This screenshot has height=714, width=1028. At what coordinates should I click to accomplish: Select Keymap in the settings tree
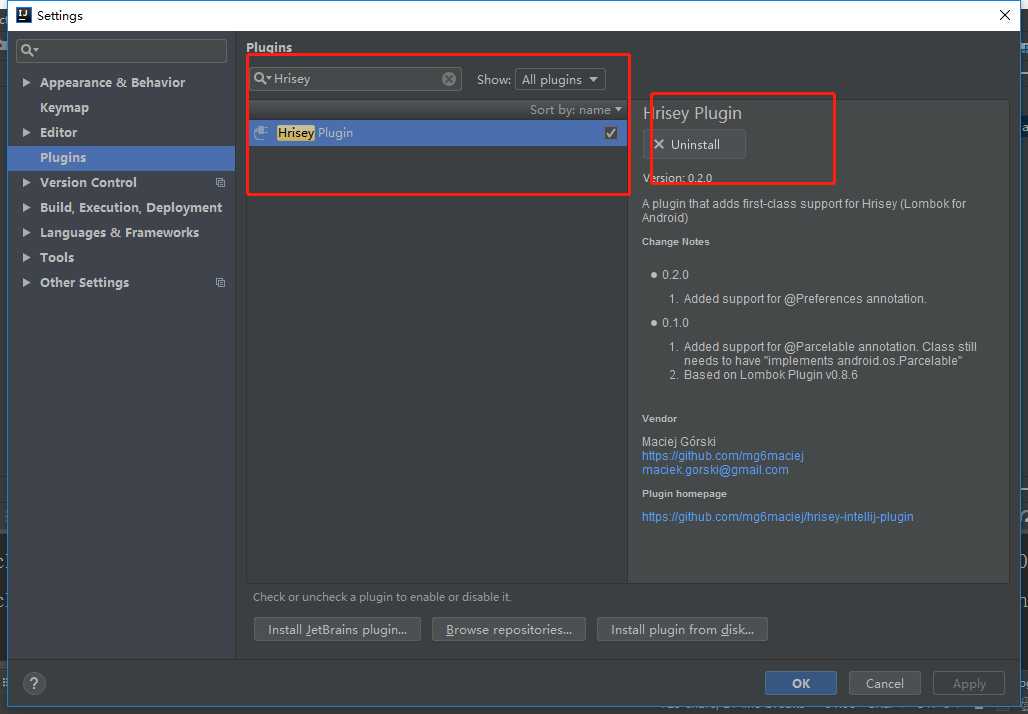pos(64,108)
